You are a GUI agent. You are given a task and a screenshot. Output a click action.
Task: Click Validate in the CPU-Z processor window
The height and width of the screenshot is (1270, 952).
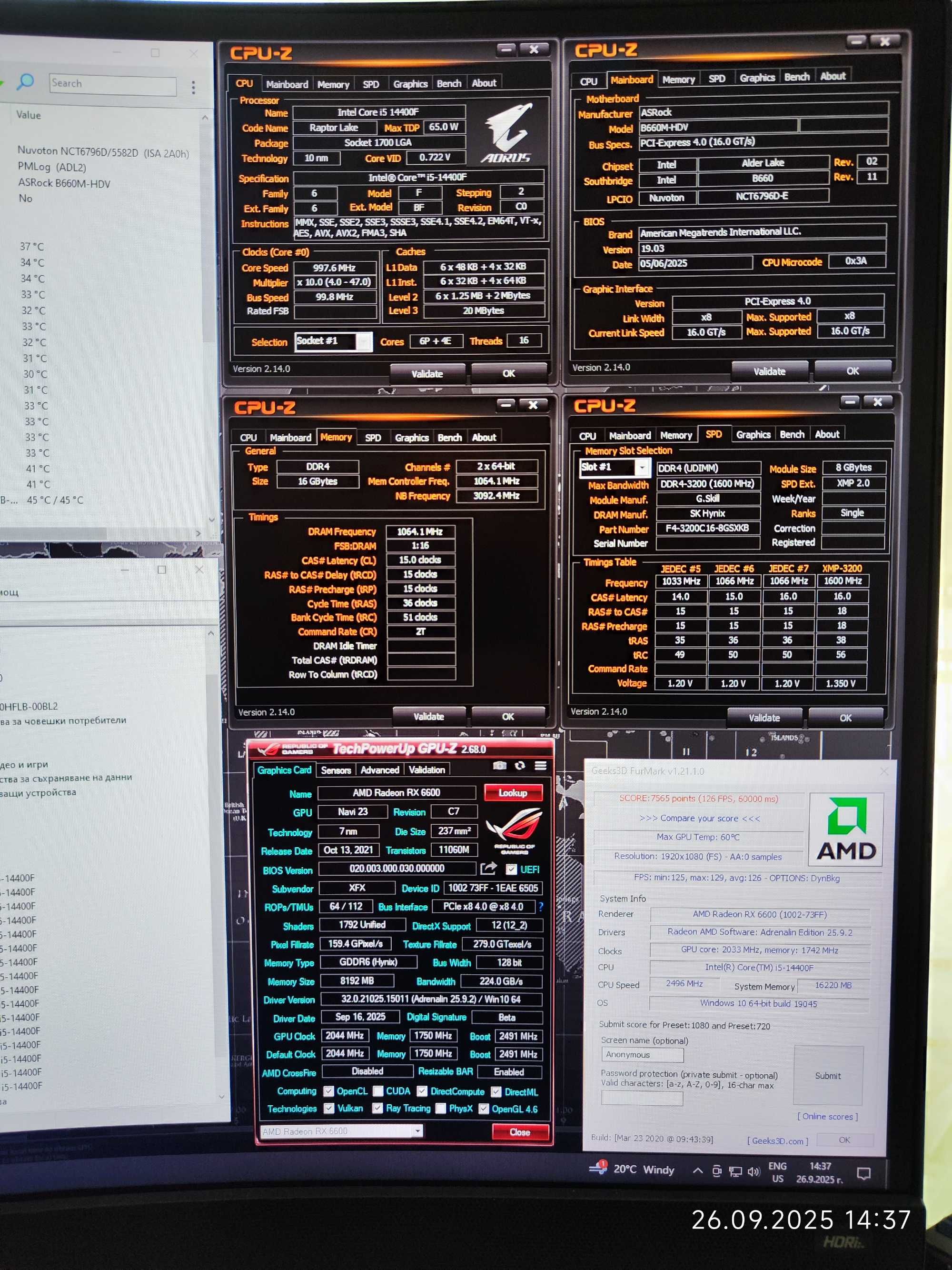pyautogui.click(x=427, y=374)
